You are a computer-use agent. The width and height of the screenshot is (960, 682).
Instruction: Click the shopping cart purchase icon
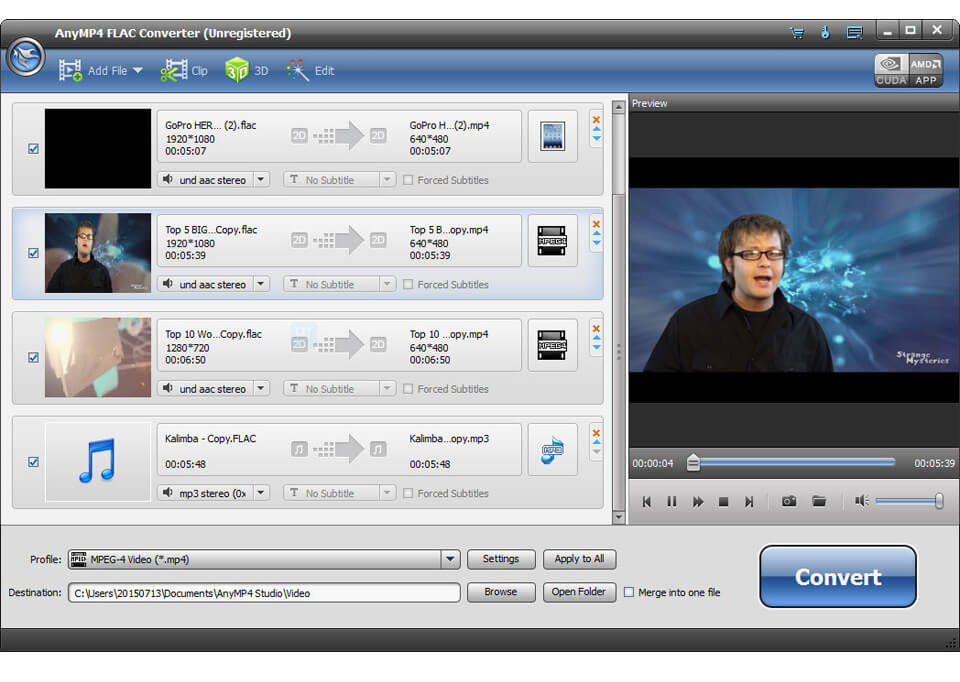click(x=797, y=32)
